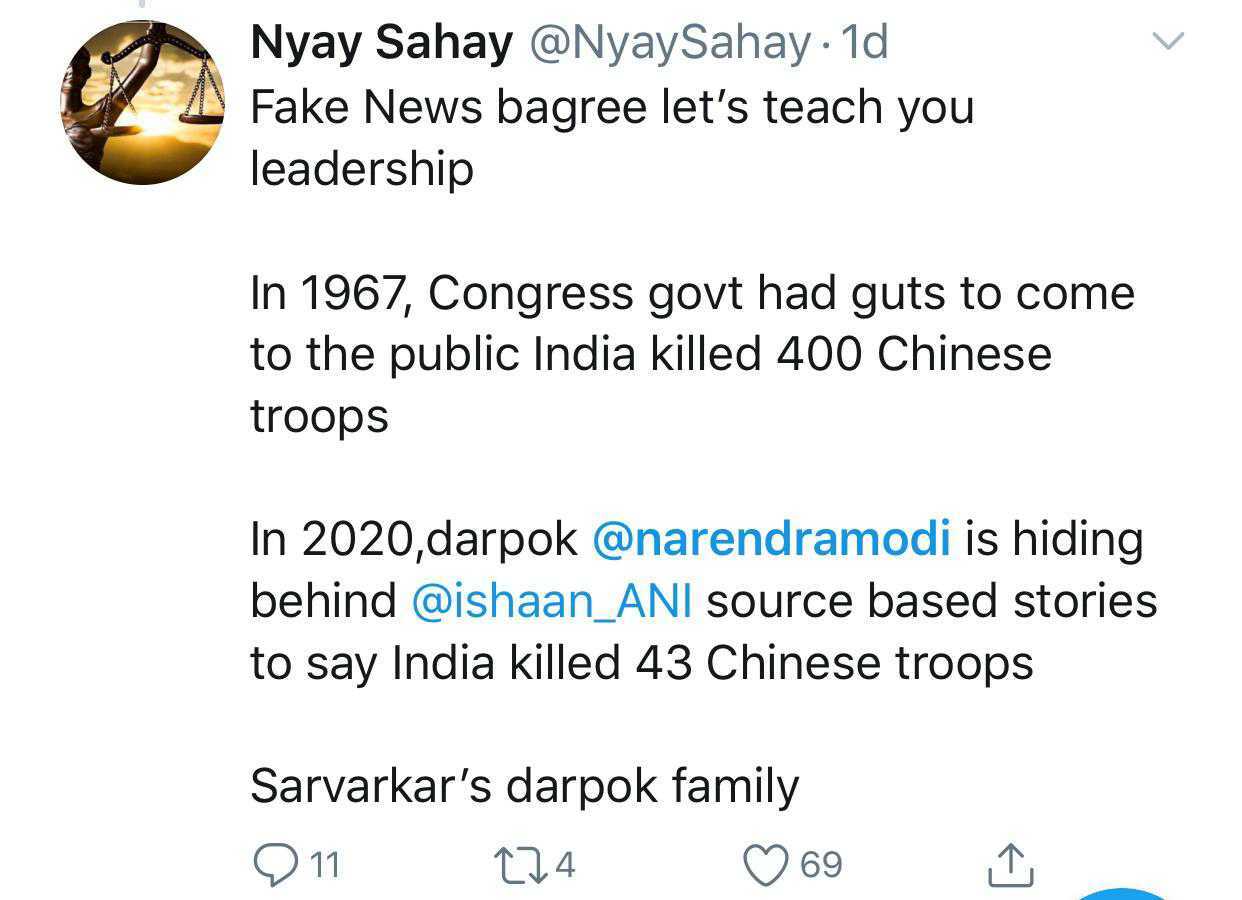The image size is (1242, 900).
Task: Open the @ishaan_ANI mention
Action: point(552,601)
